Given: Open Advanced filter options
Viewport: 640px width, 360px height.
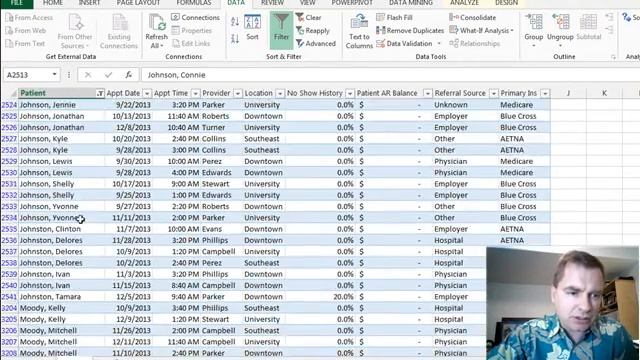Looking at the screenshot, I should coord(316,43).
